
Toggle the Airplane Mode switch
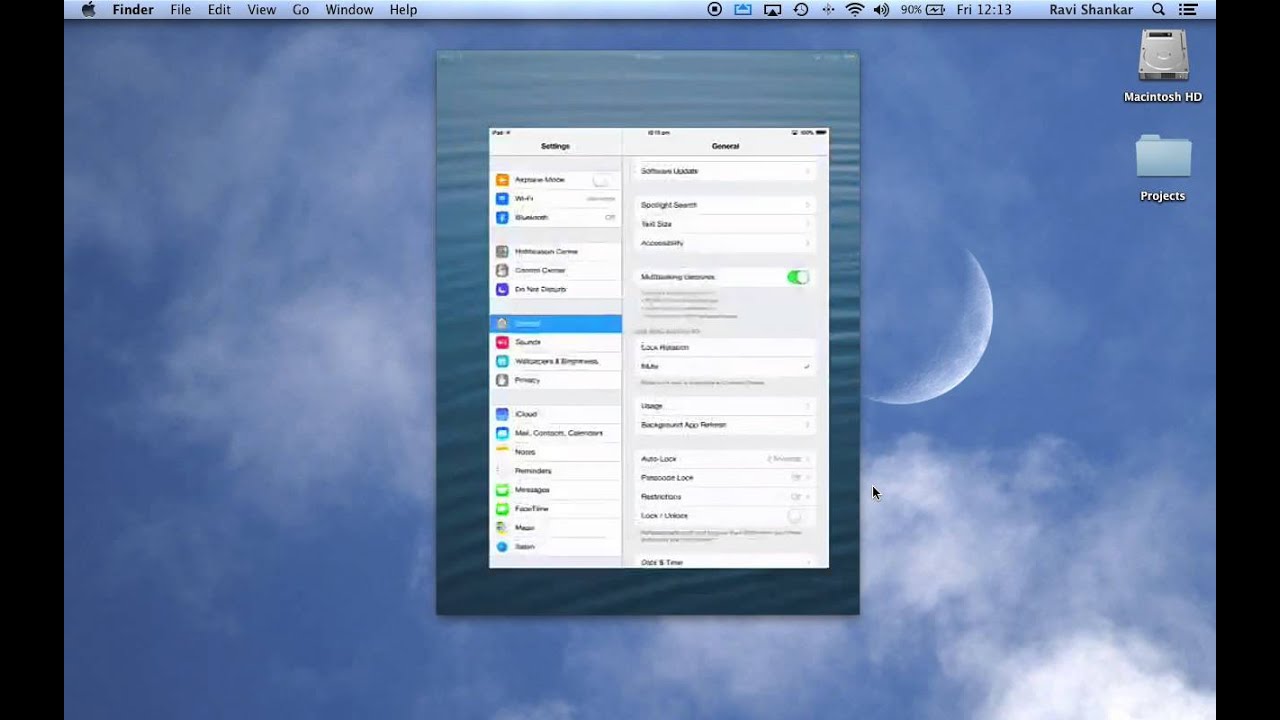602,180
